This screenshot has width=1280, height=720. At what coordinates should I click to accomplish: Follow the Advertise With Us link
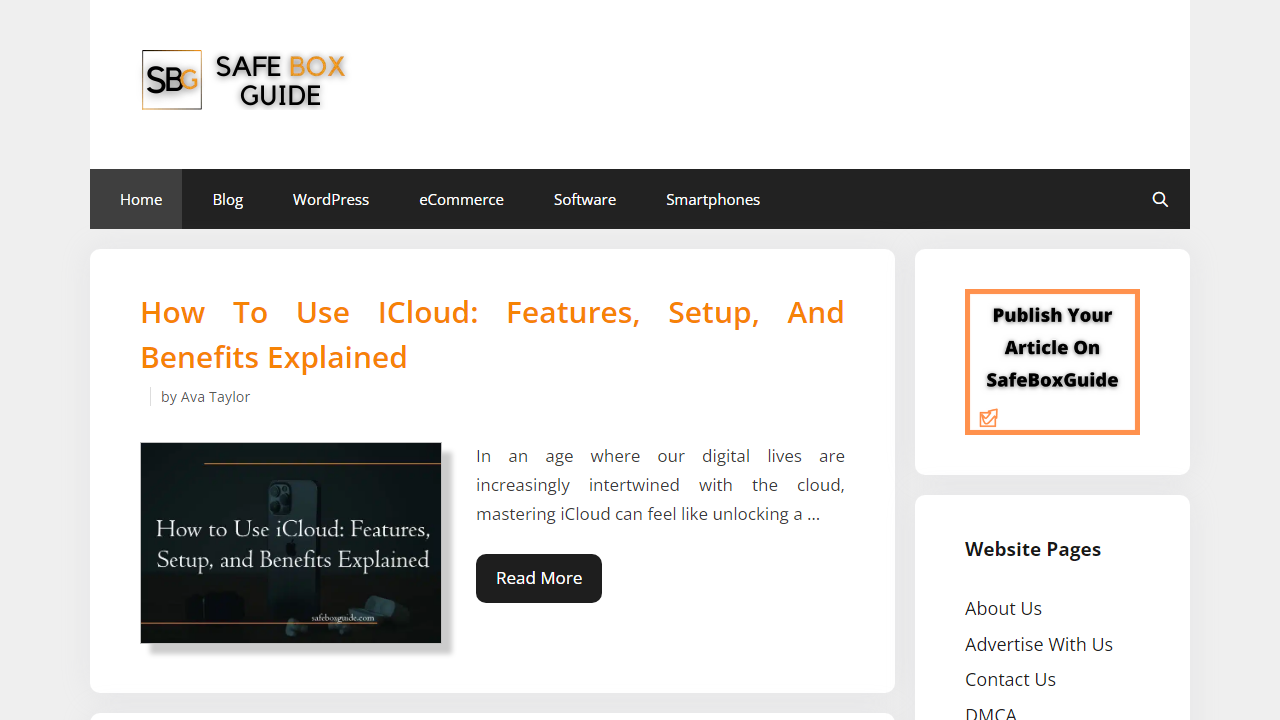pos(1039,644)
